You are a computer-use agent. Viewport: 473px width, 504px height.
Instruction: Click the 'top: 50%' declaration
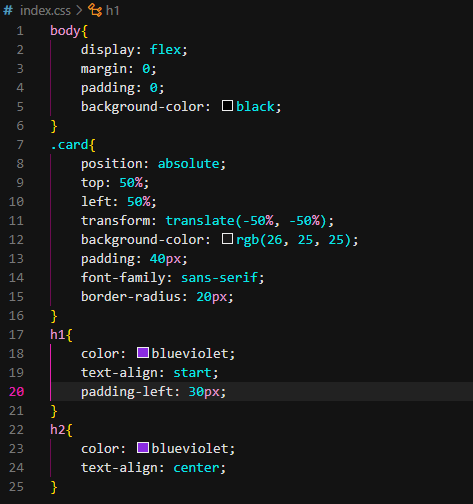tap(115, 183)
